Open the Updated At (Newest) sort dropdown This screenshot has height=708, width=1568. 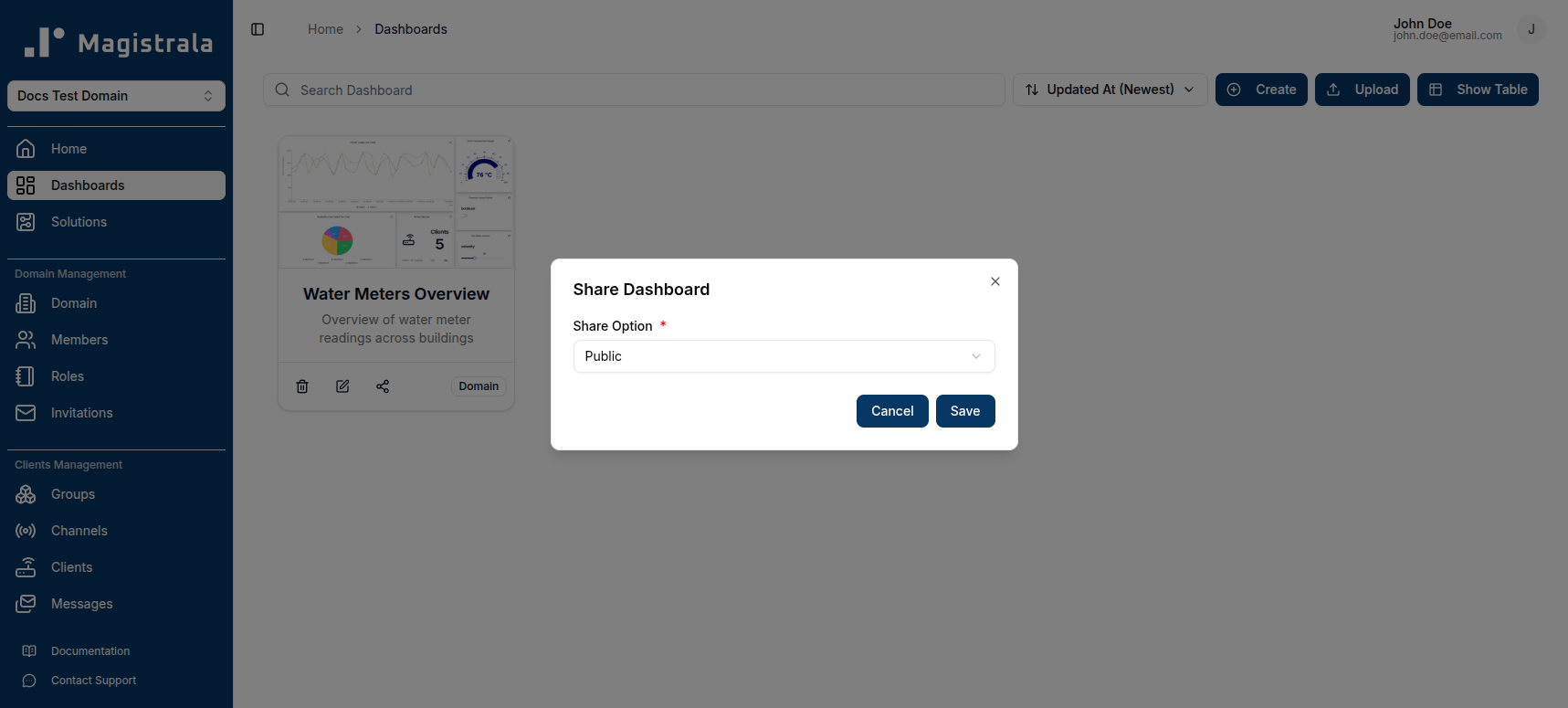(1110, 90)
